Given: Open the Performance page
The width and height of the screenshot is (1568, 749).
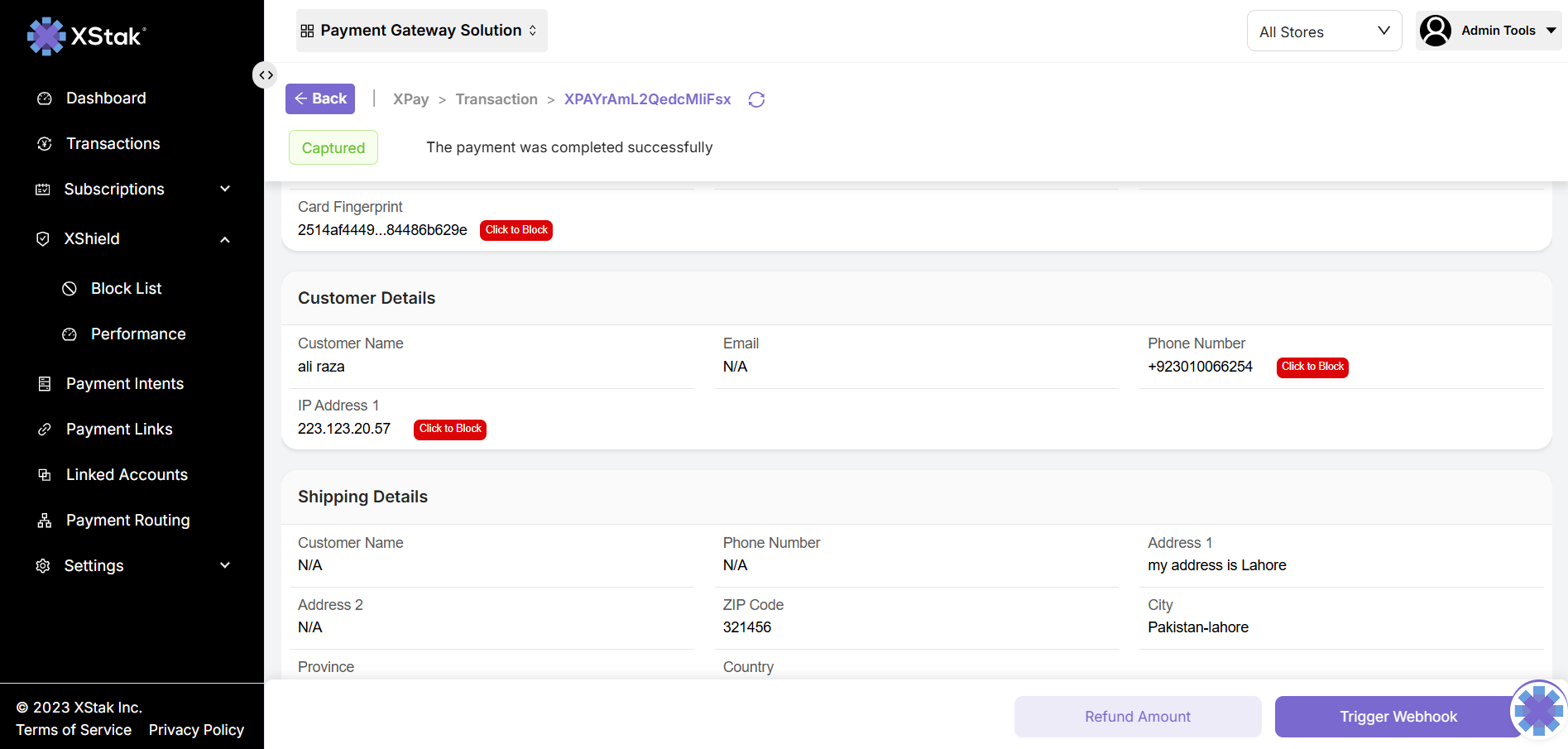Looking at the screenshot, I should 138,334.
